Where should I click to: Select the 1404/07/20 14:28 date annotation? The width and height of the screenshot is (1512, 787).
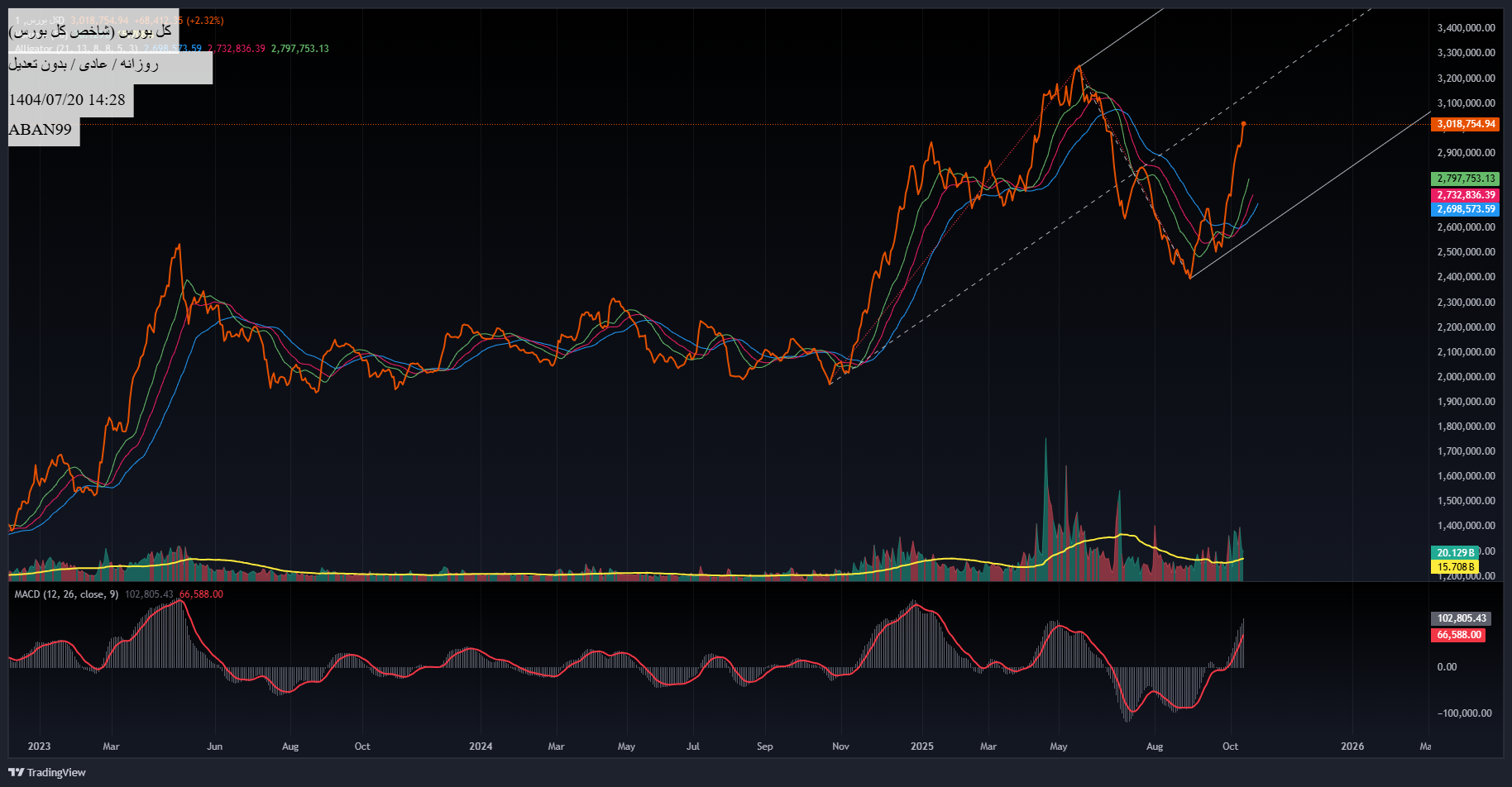coord(67,100)
